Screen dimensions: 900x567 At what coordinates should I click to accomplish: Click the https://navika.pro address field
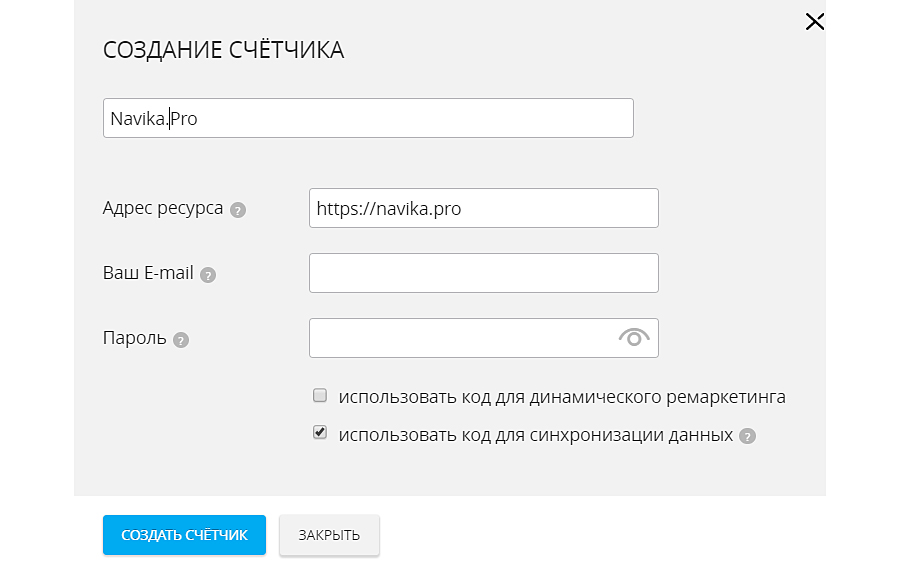click(483, 208)
